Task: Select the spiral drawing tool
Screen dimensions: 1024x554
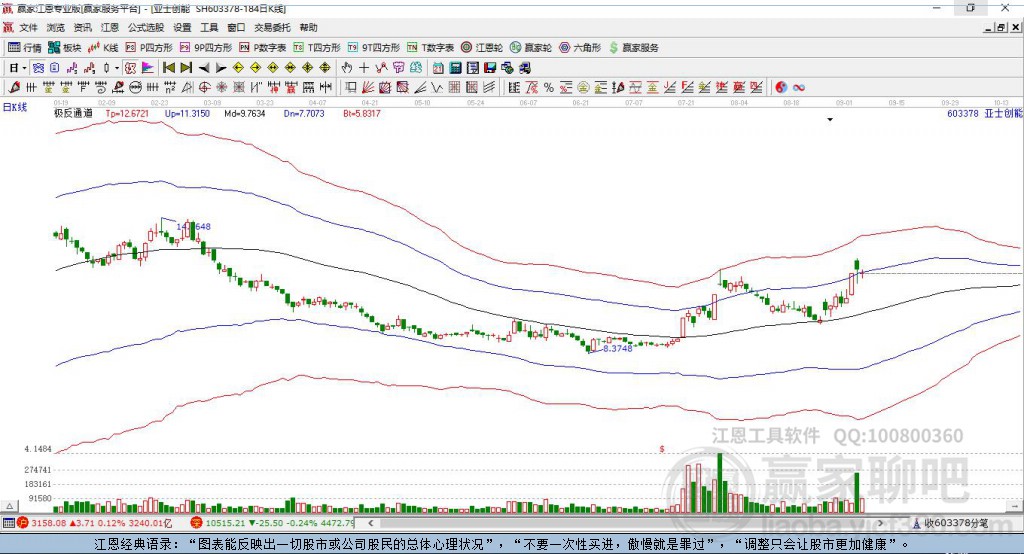Action: click(x=101, y=87)
